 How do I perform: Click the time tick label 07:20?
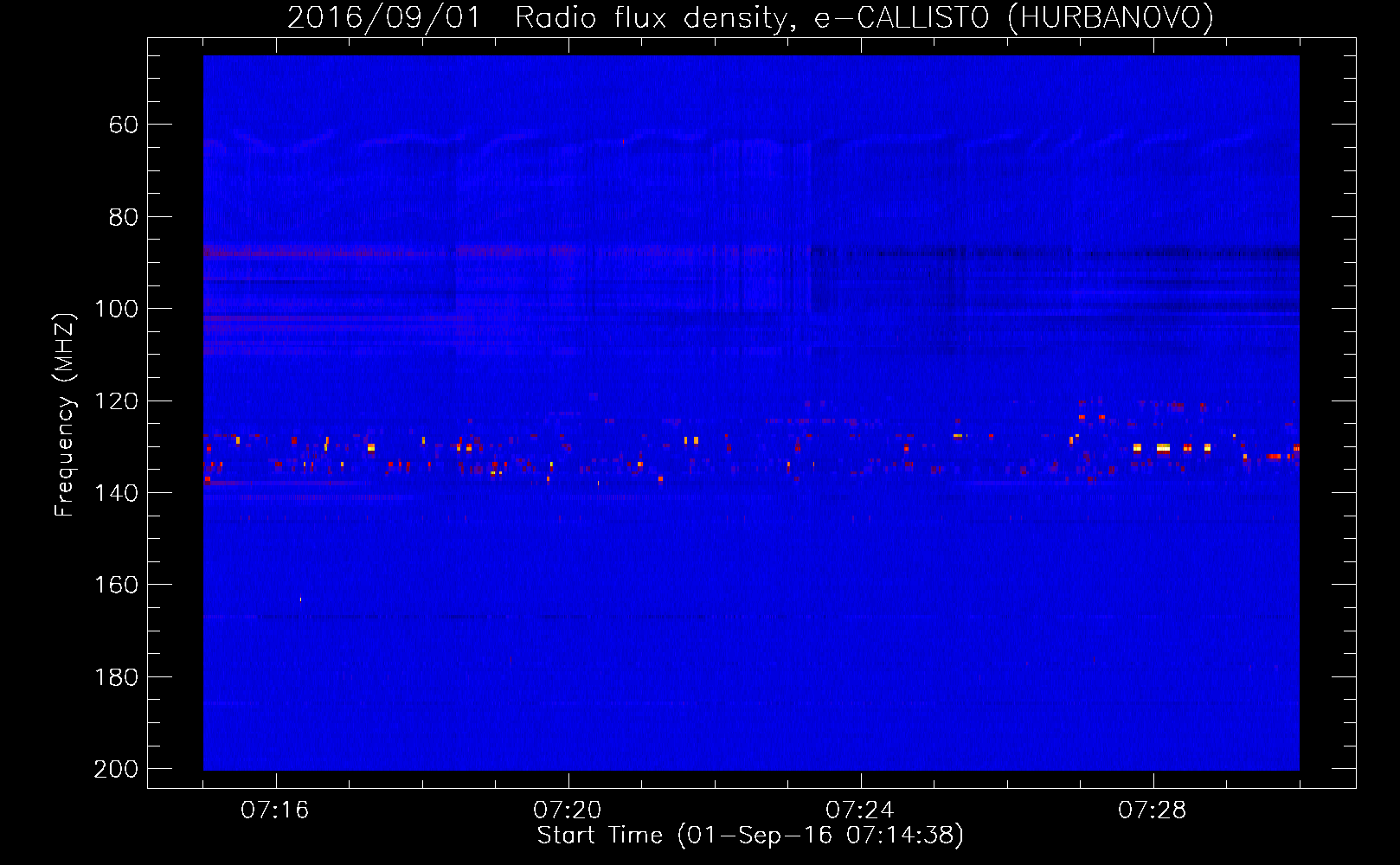(x=568, y=811)
